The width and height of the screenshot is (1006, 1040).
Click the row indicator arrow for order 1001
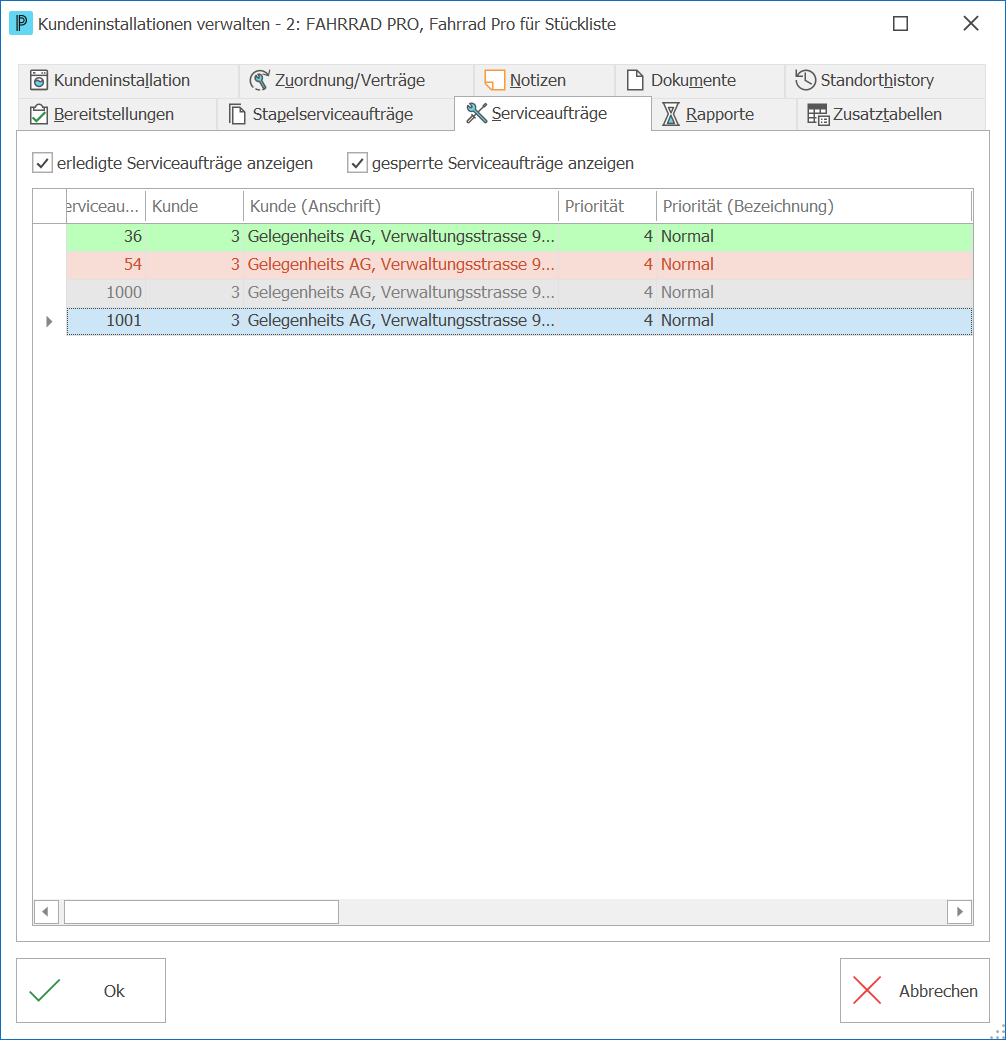click(49, 322)
